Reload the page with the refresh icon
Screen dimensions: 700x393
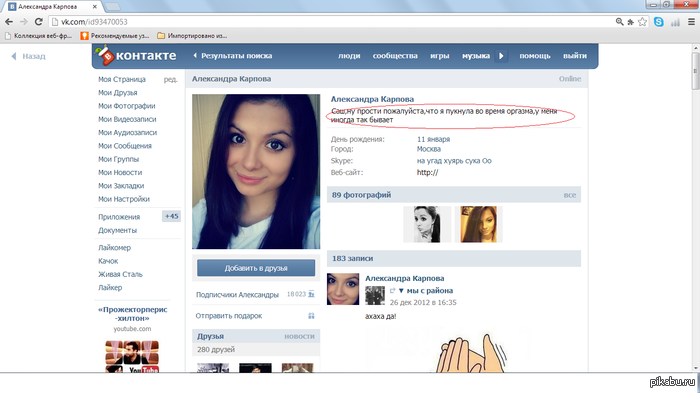(39, 21)
